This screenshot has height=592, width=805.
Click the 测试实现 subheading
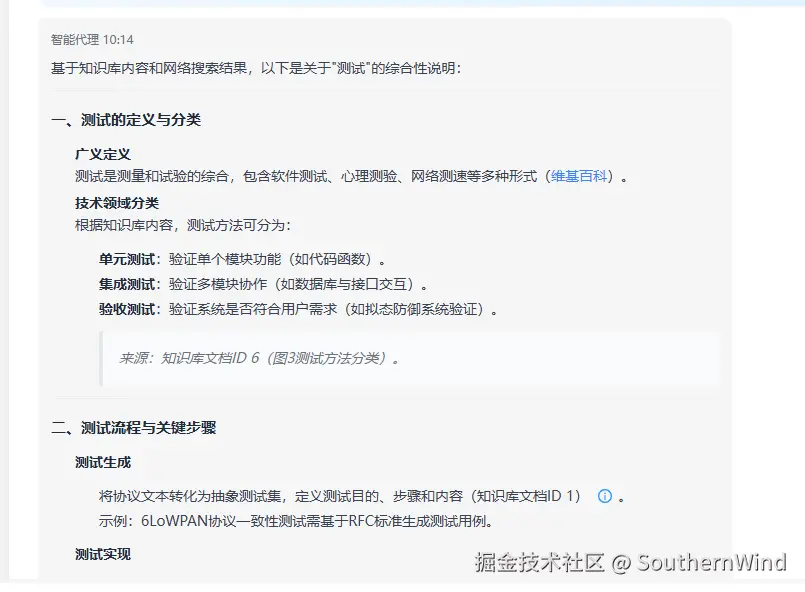[103, 554]
